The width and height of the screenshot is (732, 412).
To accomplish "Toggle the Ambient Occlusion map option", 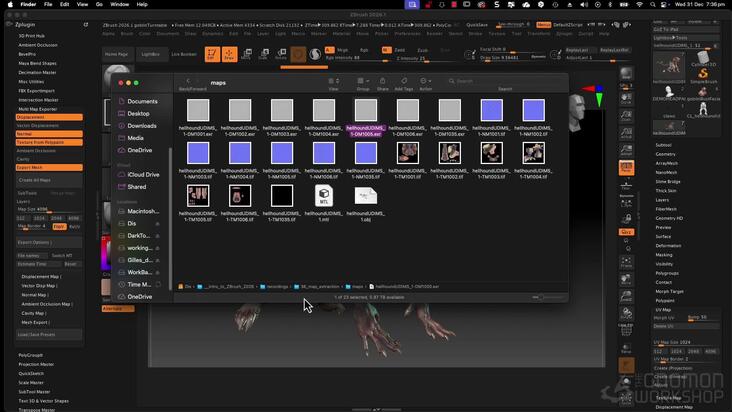I will tap(49, 151).
